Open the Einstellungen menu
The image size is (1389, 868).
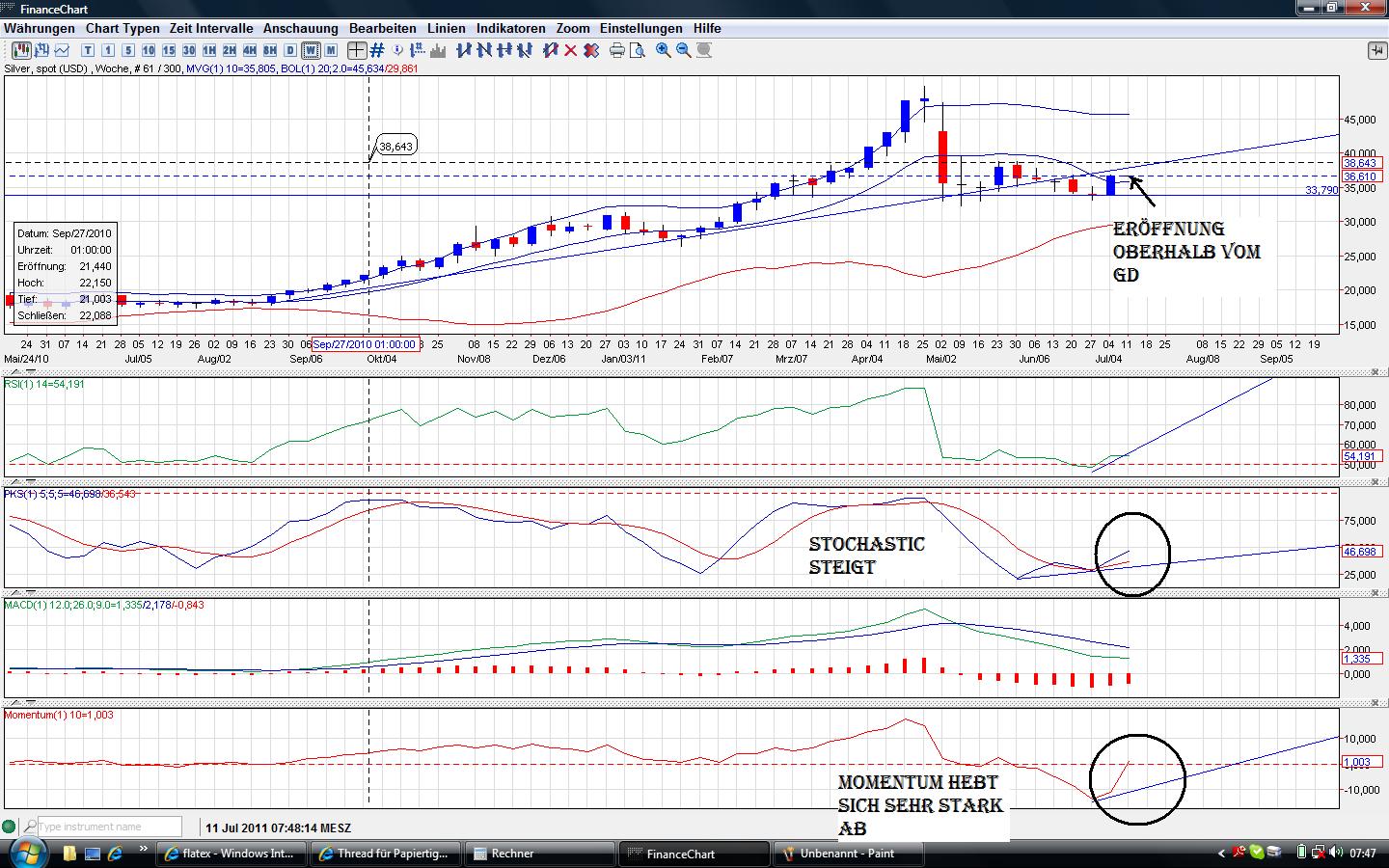pos(641,29)
